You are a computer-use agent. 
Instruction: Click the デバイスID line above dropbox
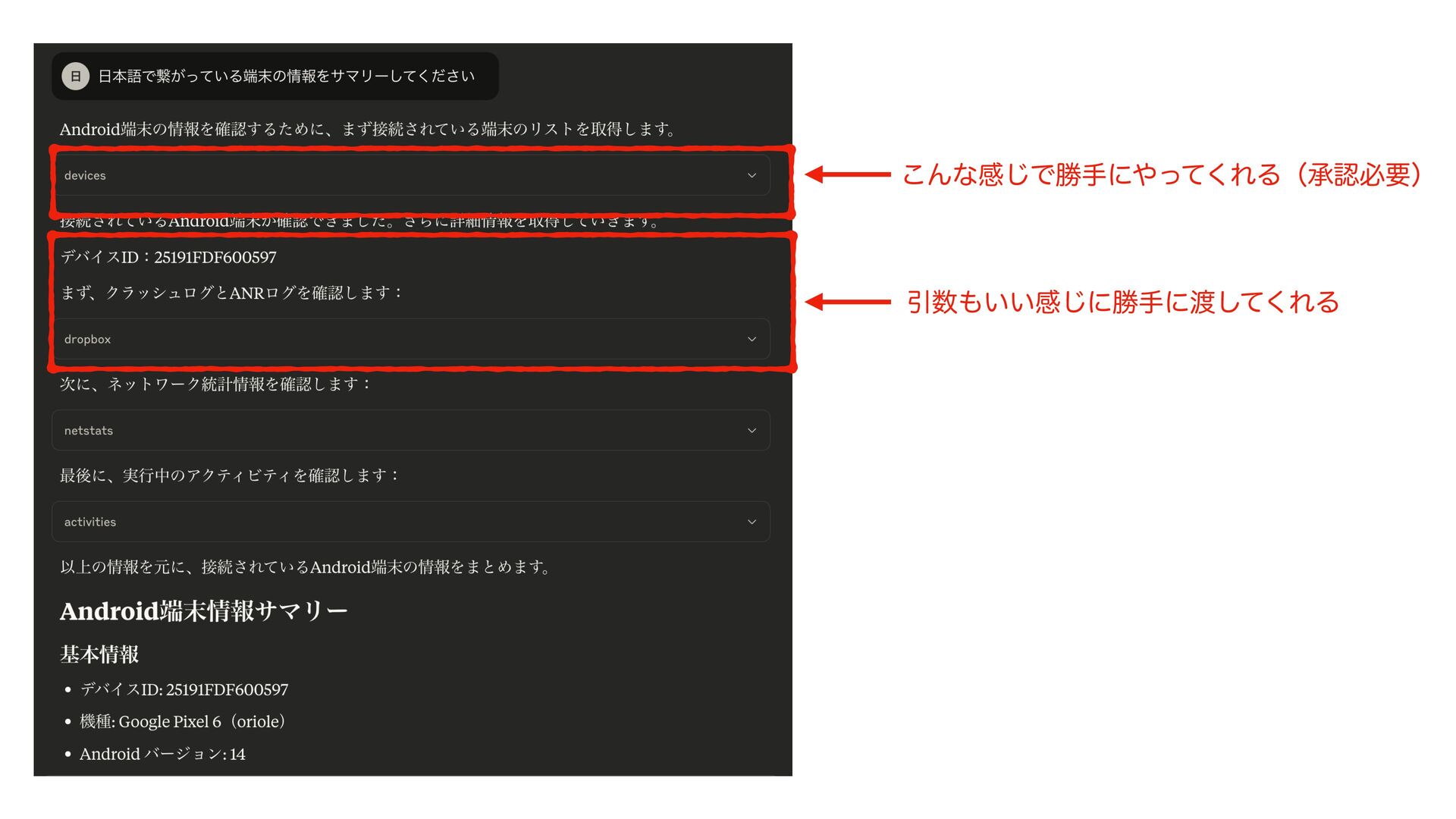168,257
